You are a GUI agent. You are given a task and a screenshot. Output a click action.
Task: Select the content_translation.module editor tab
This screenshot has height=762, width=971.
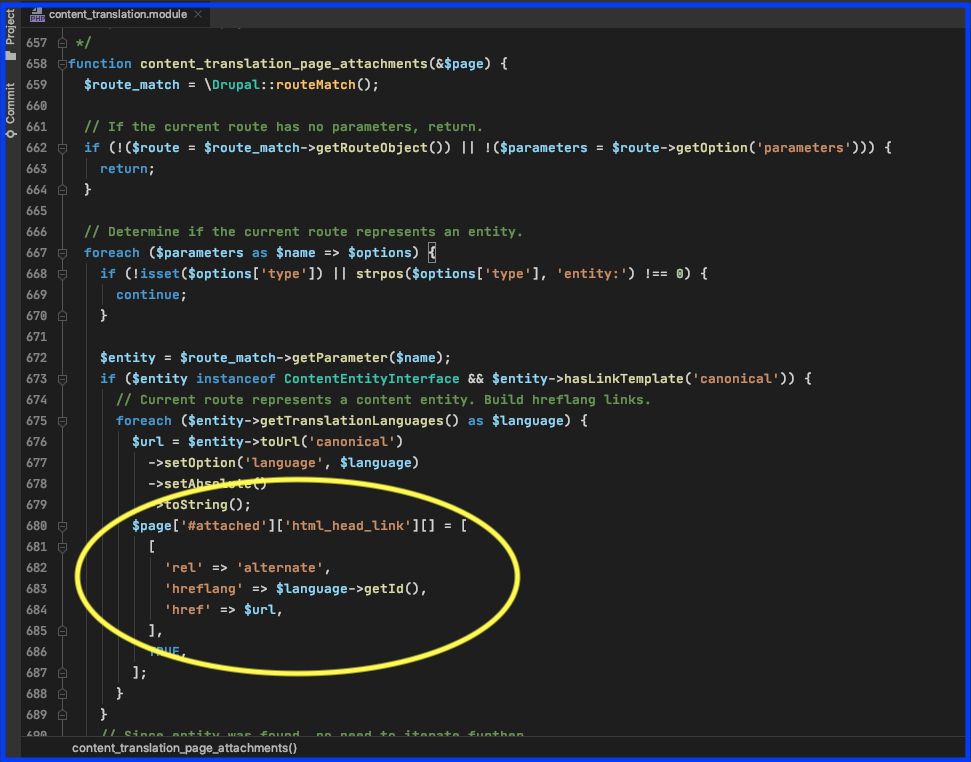point(118,14)
